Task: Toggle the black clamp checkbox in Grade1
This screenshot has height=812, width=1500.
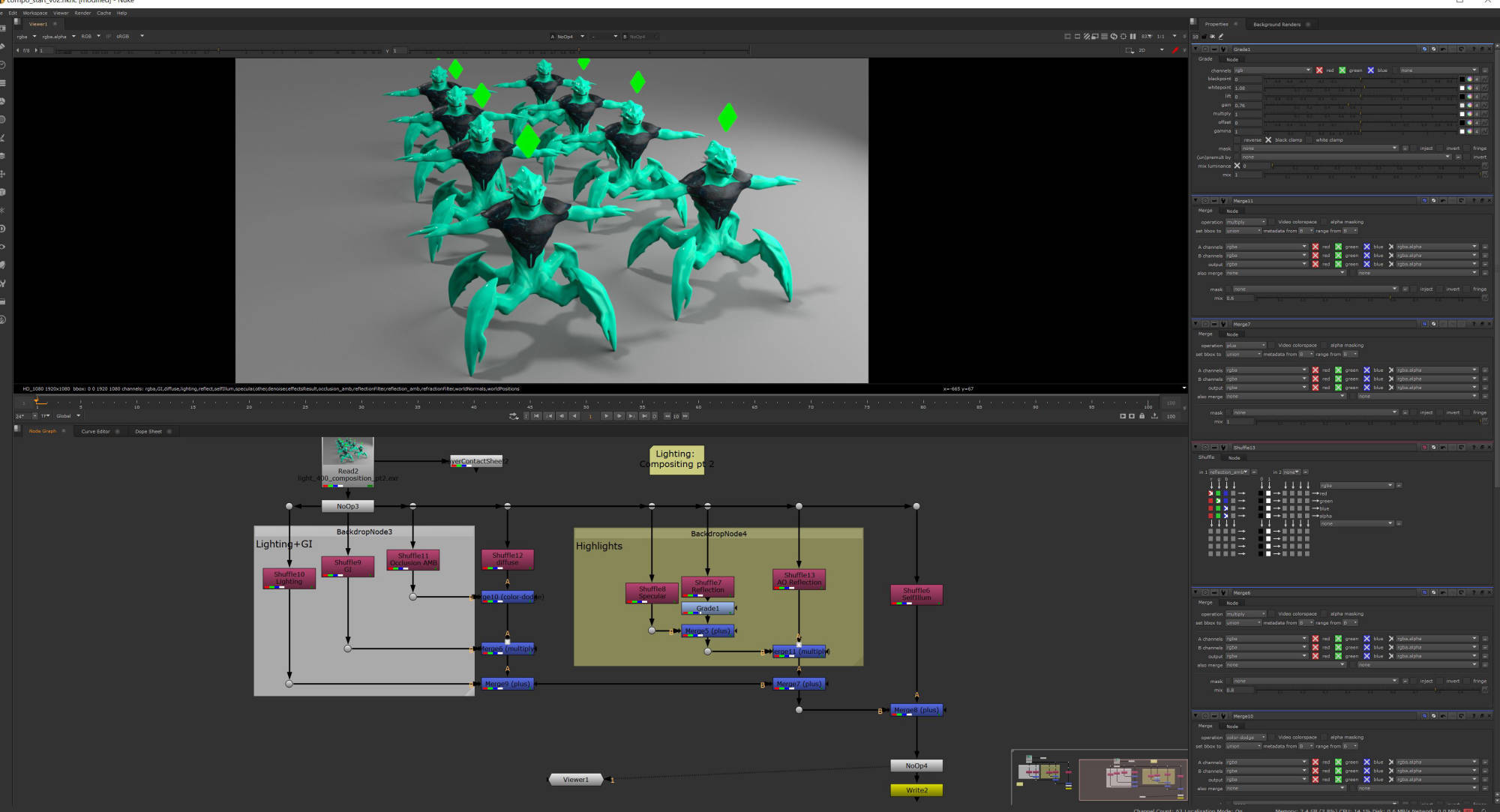Action: [1268, 139]
